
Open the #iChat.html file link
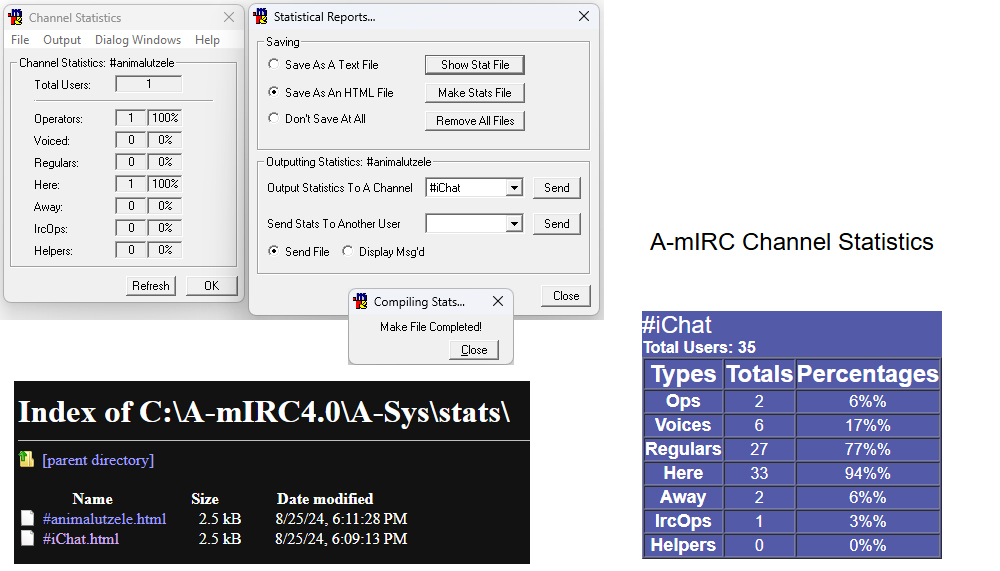coord(81,538)
